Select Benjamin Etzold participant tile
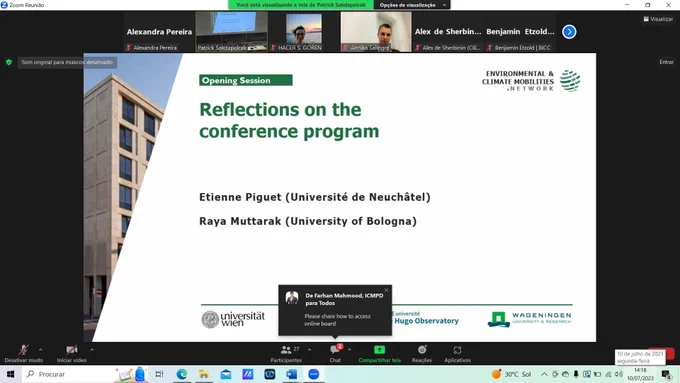680x383 pixels. pos(520,32)
